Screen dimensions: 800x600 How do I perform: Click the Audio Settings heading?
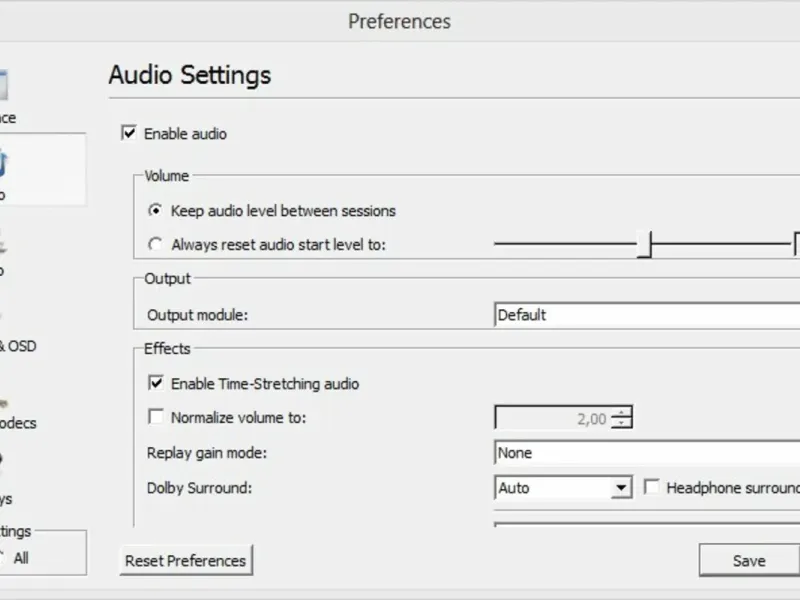pyautogui.click(x=190, y=75)
